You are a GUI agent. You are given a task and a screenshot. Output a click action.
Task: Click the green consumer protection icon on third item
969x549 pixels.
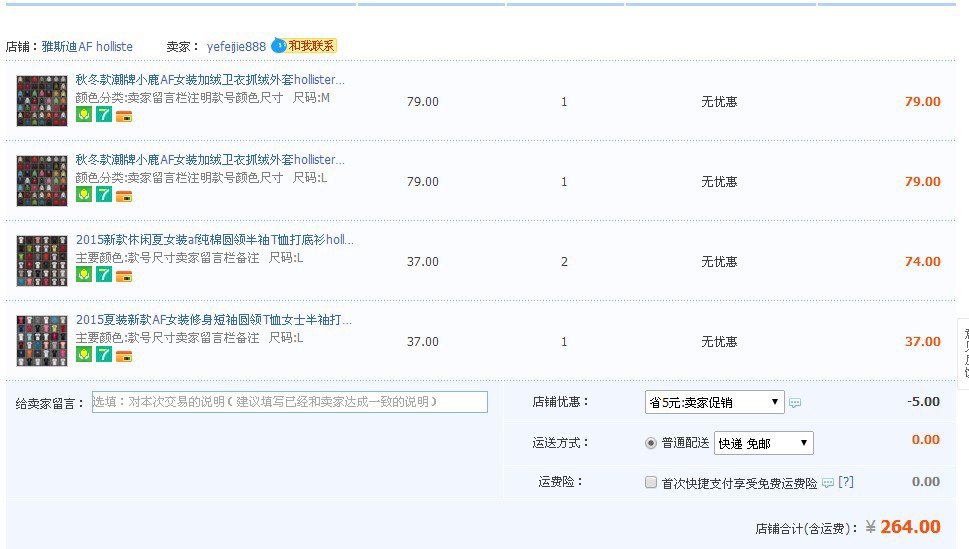coord(84,275)
